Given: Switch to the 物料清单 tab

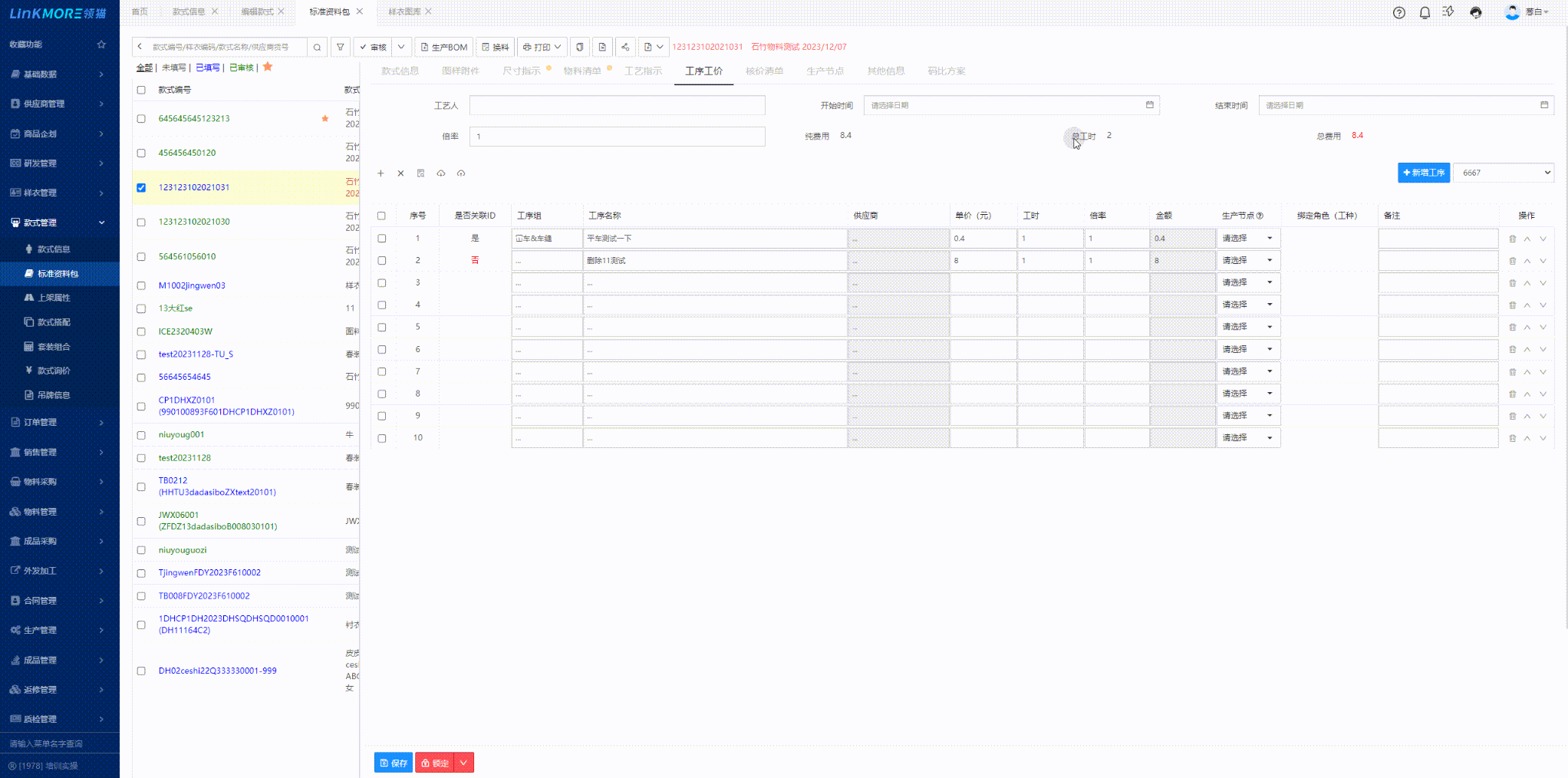Looking at the screenshot, I should click(x=582, y=71).
